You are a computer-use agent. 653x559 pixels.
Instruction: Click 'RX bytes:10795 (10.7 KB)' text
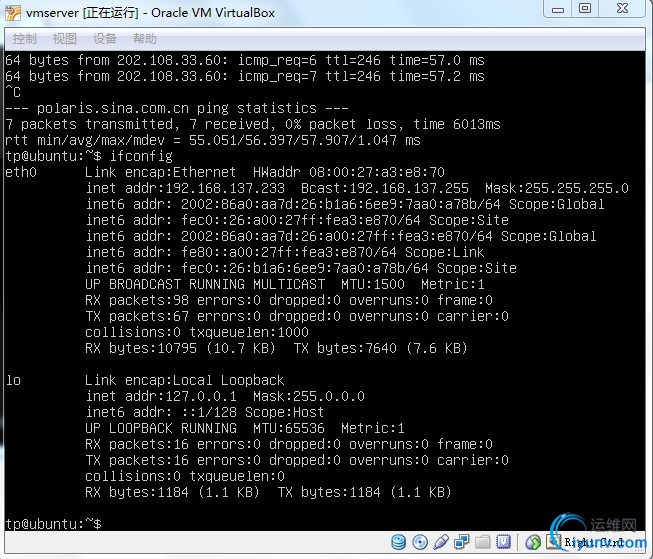180,348
